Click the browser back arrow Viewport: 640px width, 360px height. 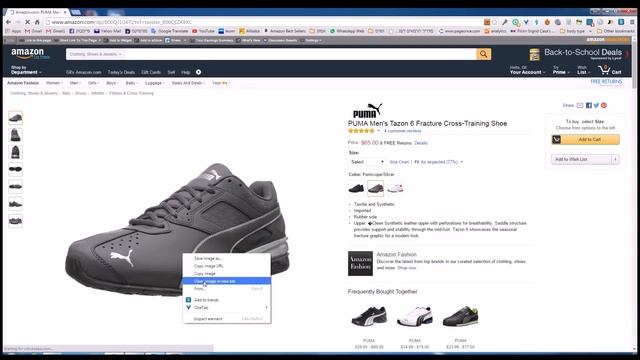click(x=8, y=22)
